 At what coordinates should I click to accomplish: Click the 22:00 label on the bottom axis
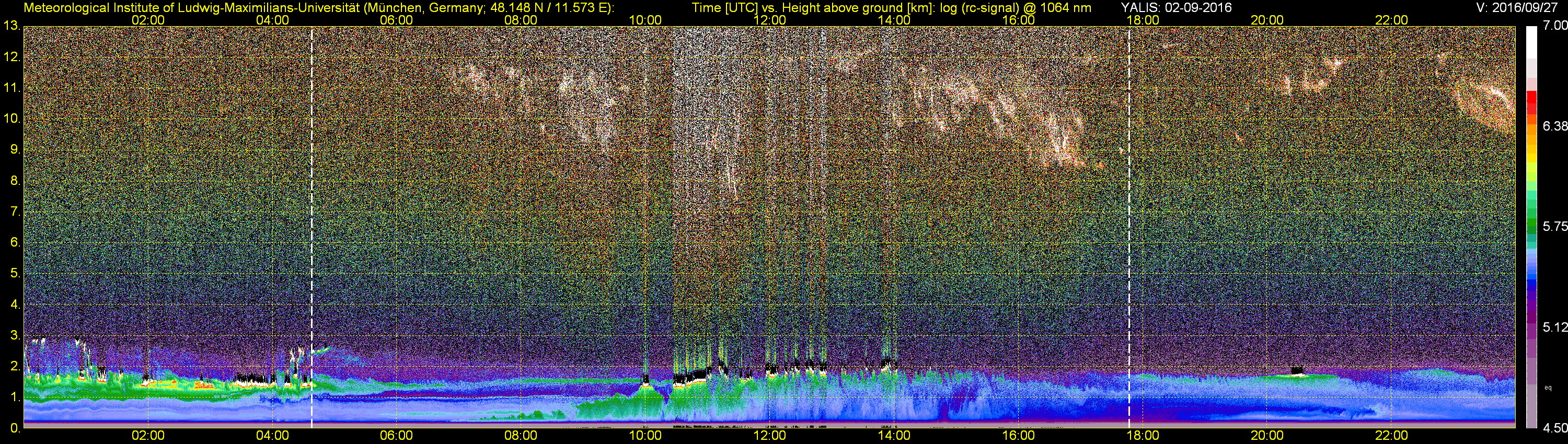(x=1391, y=436)
